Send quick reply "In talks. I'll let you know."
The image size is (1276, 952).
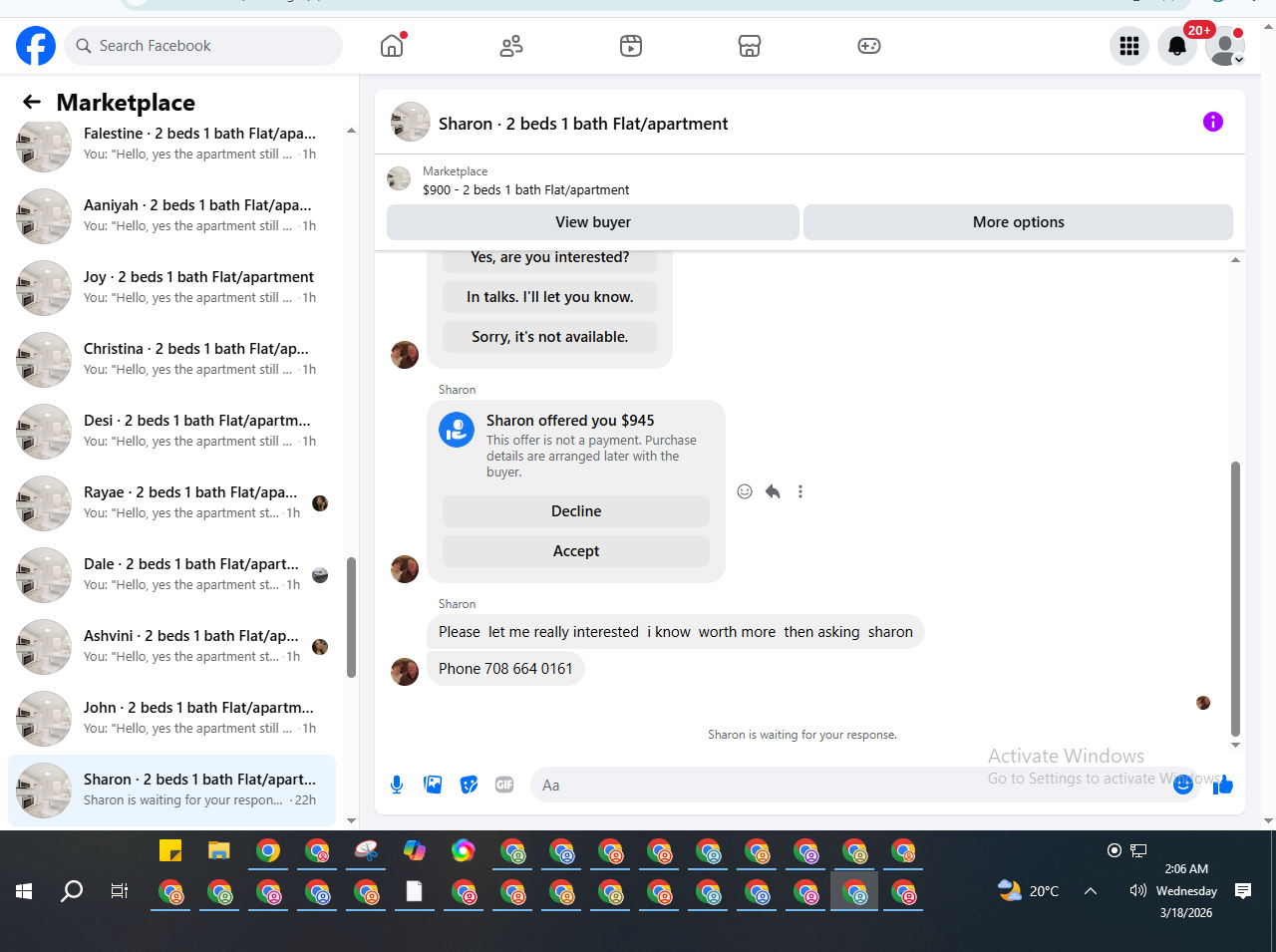pos(550,297)
